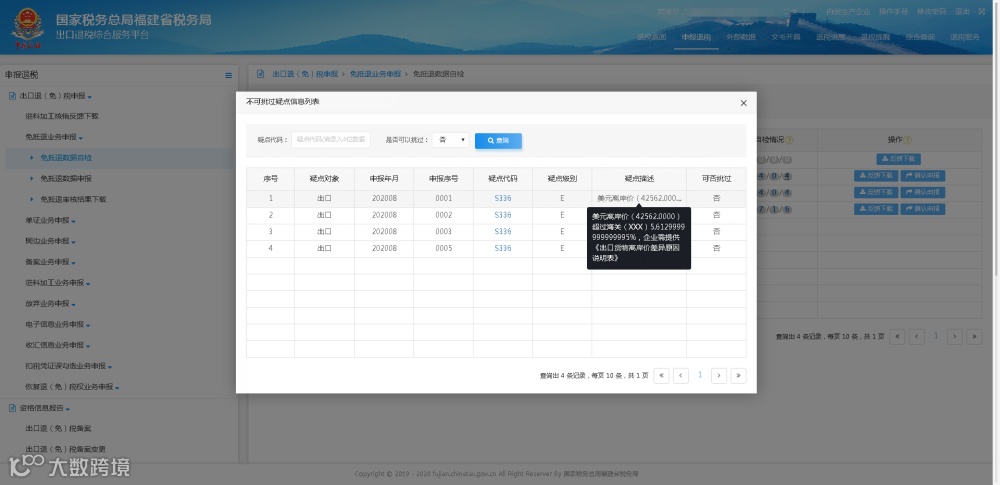Switch to 退税服务 top navigation tab
Image resolution: width=1000 pixels, height=485 pixels.
[x=964, y=38]
